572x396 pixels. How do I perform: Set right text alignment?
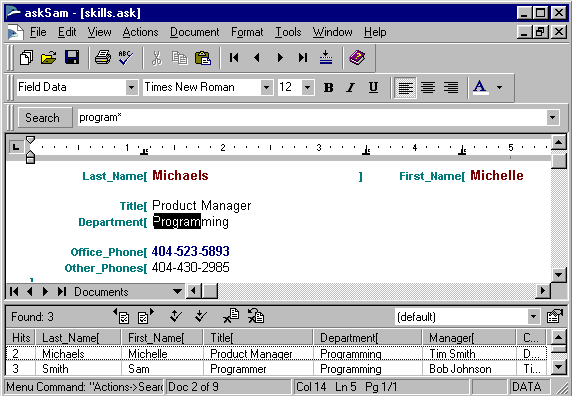click(x=451, y=88)
